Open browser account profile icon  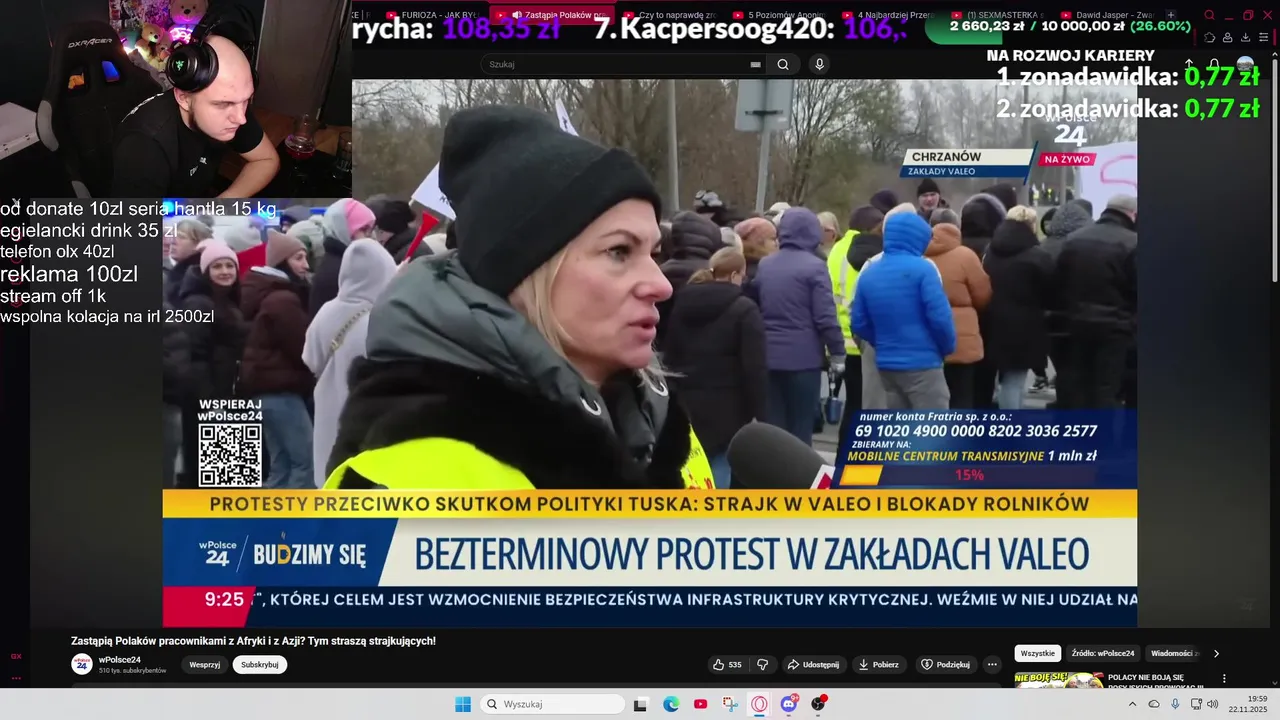(x=1228, y=37)
